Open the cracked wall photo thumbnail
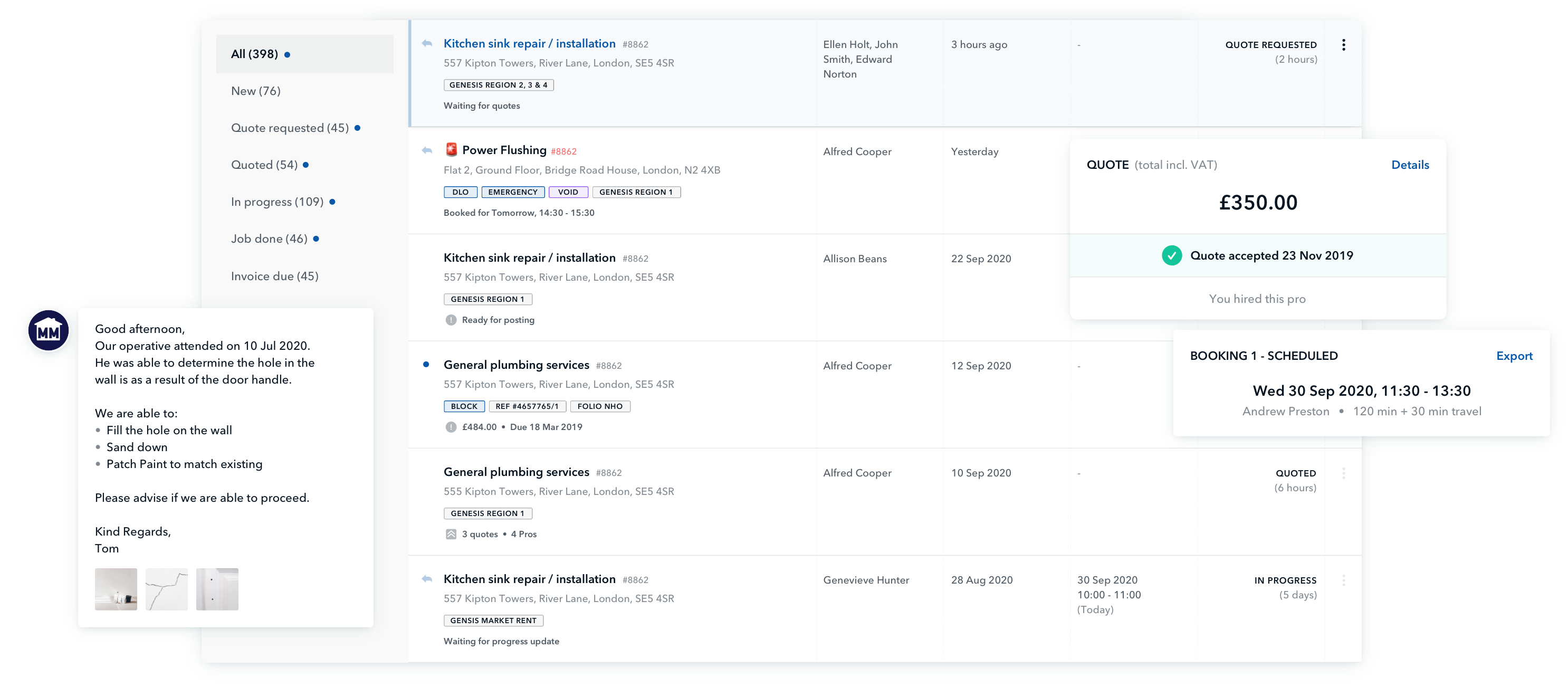Image resolution: width=1568 pixels, height=687 pixels. pyautogui.click(x=166, y=589)
